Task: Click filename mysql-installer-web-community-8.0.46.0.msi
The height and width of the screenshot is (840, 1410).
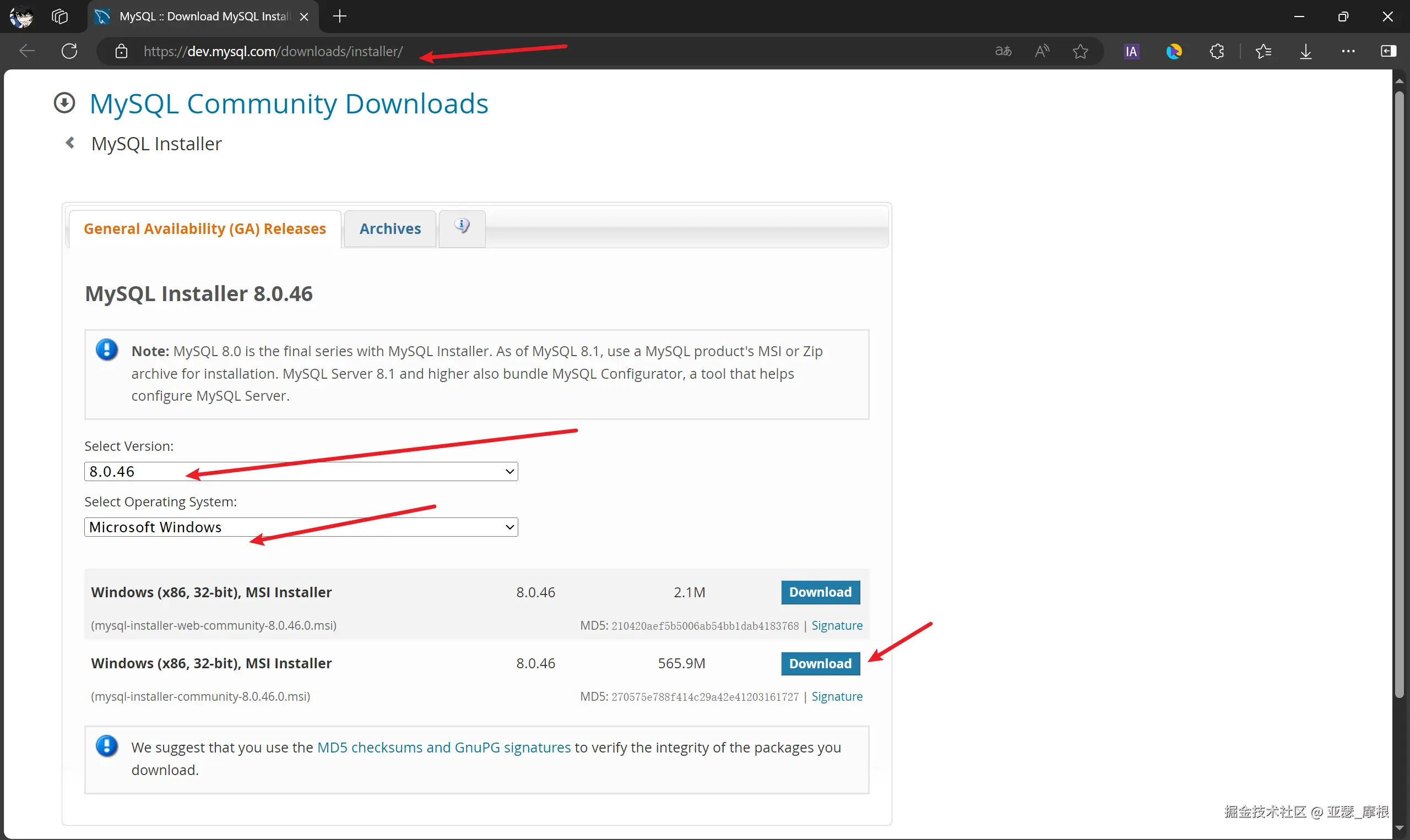Action: coord(214,625)
